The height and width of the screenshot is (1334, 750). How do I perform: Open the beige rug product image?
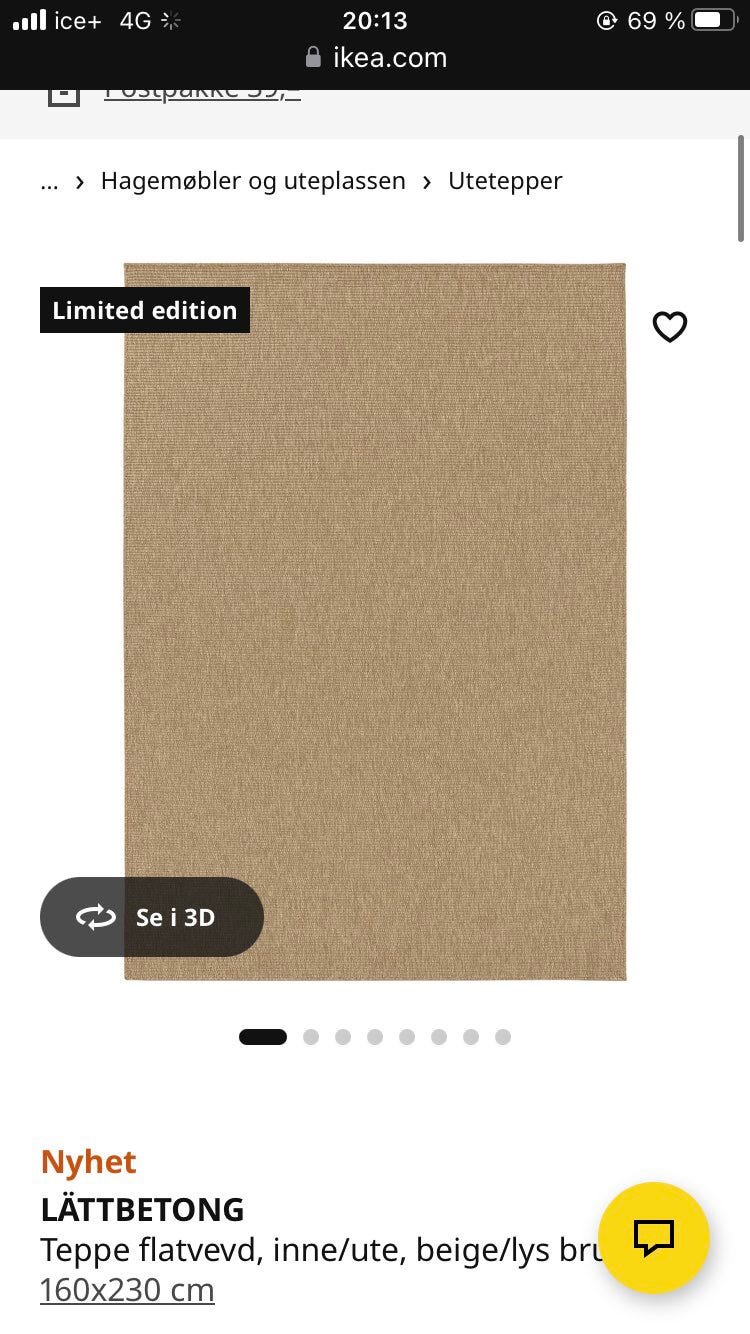(x=375, y=621)
